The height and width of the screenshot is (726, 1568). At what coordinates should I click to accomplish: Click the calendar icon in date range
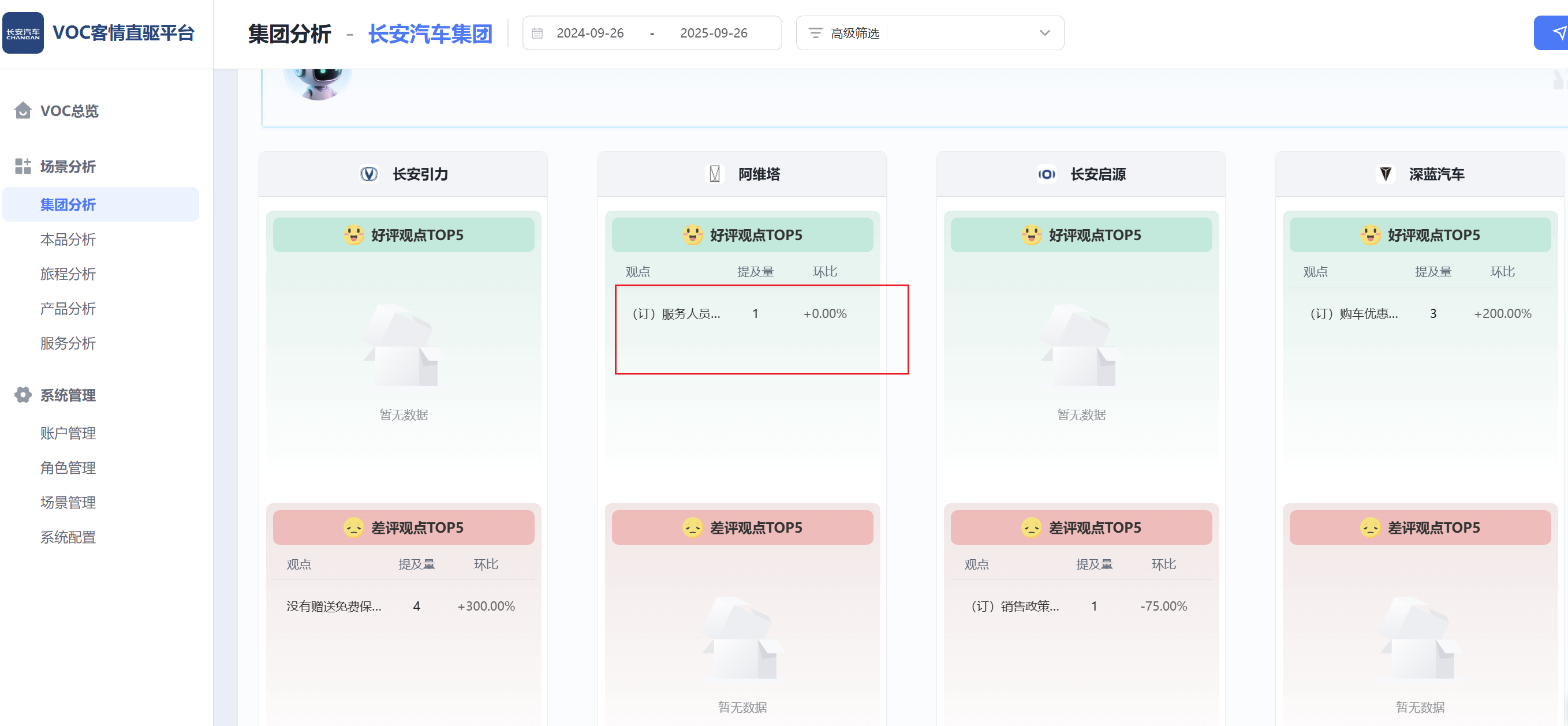(537, 33)
